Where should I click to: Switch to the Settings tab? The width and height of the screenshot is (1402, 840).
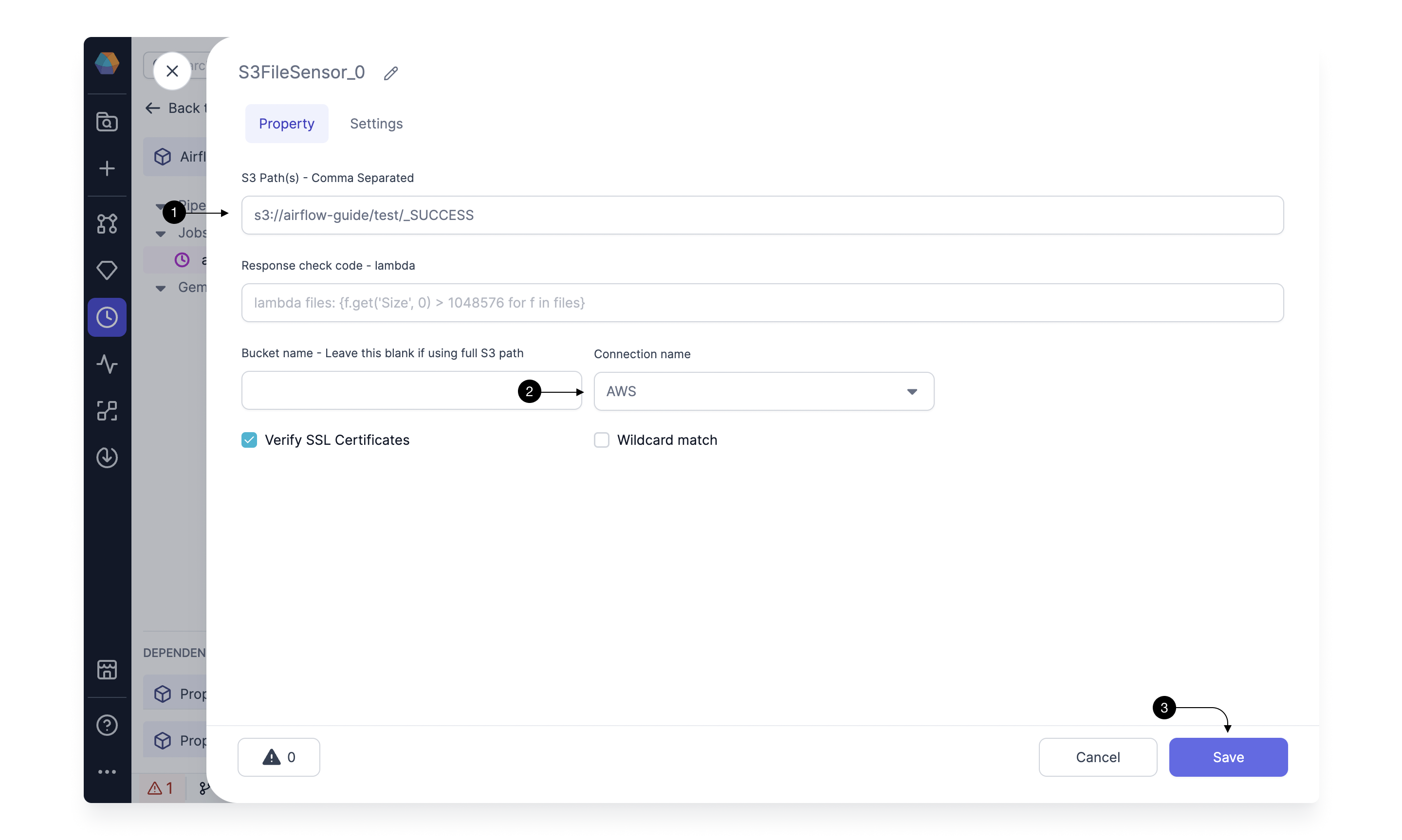376,124
